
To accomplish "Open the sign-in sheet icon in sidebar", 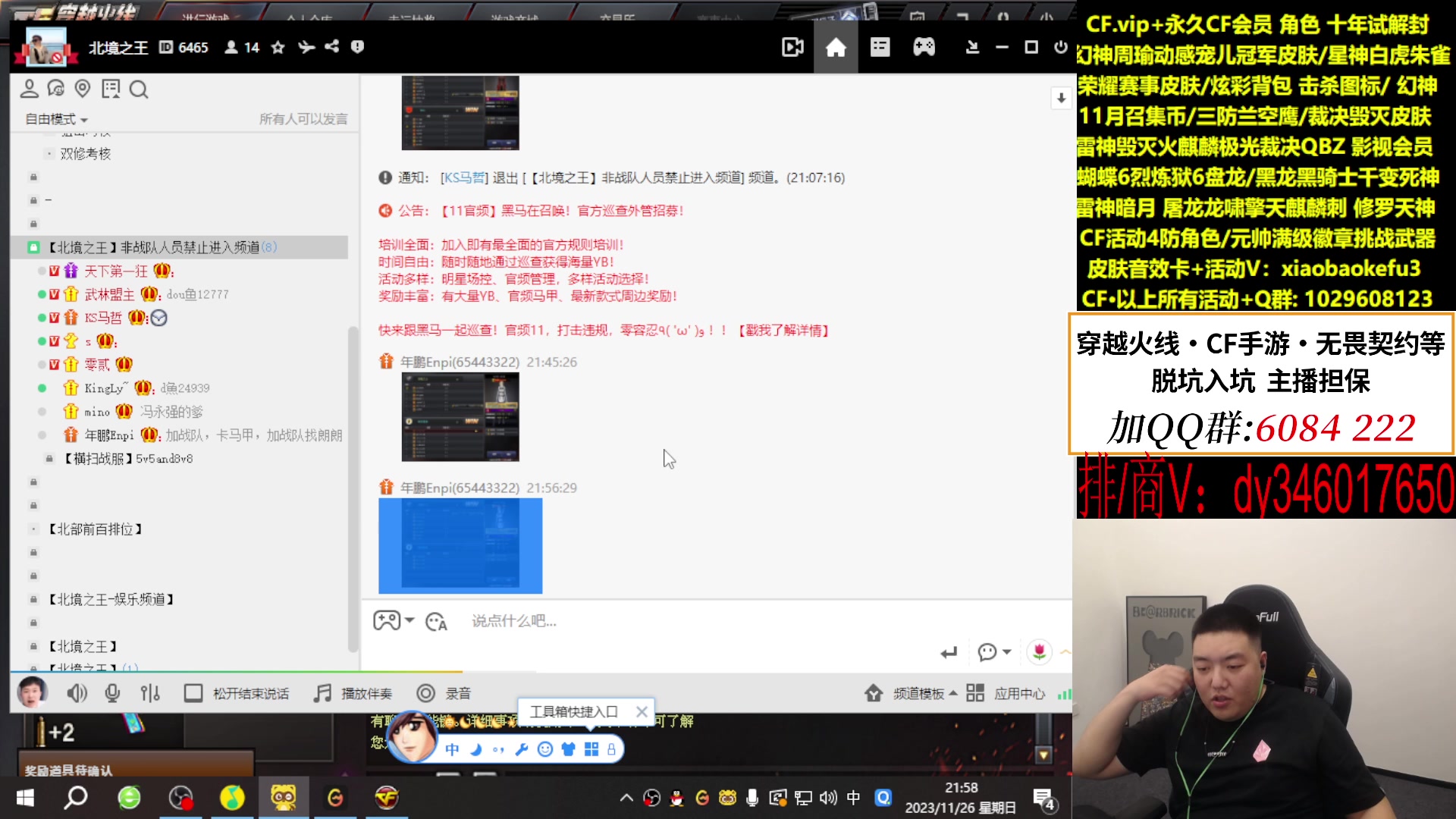I will tap(111, 89).
